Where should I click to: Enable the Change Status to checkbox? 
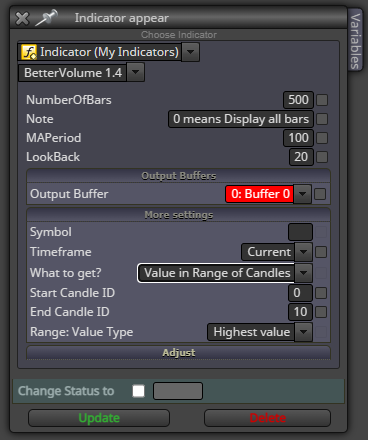pyautogui.click(x=138, y=391)
